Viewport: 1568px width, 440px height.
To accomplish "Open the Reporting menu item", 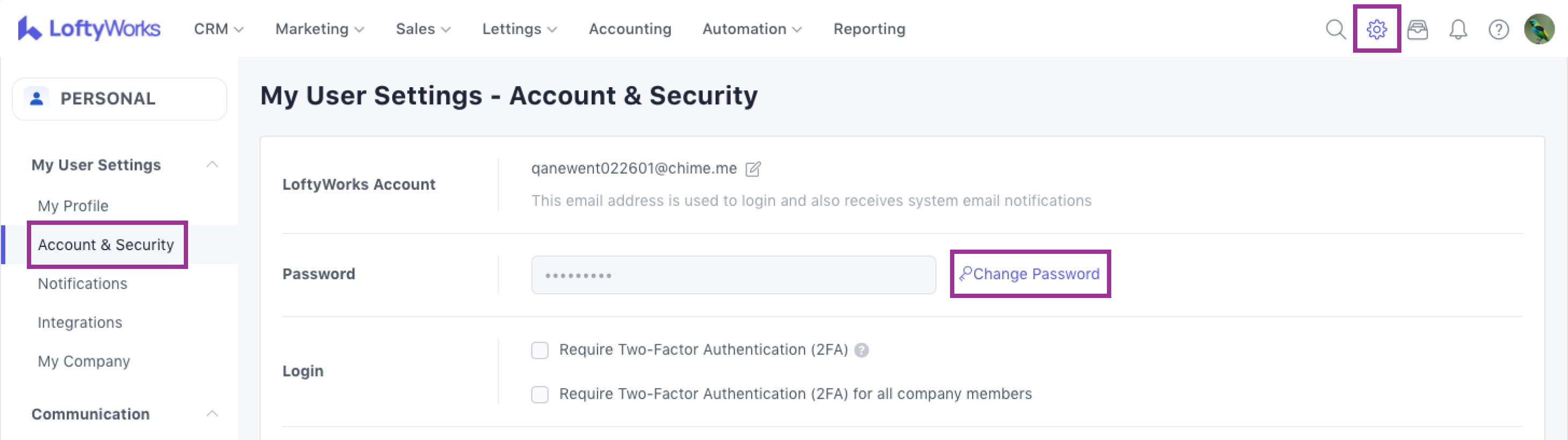I will coord(868,29).
